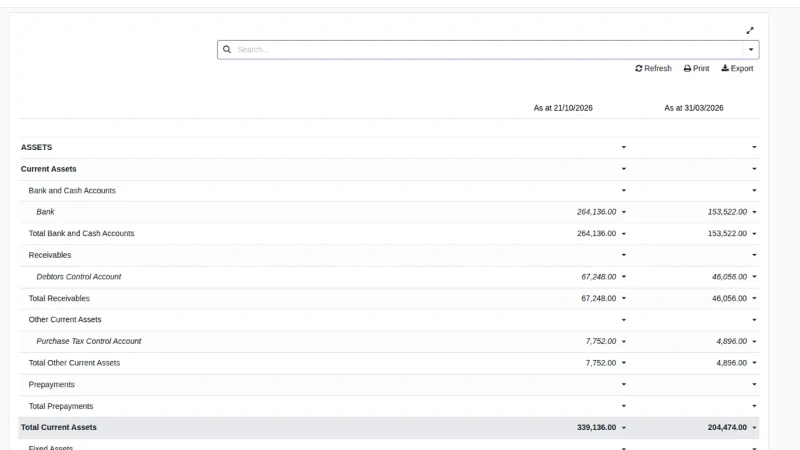The image size is (800, 450).
Task: Click the italic Purchase Tax value 7,752.00
Action: click(x=601, y=341)
